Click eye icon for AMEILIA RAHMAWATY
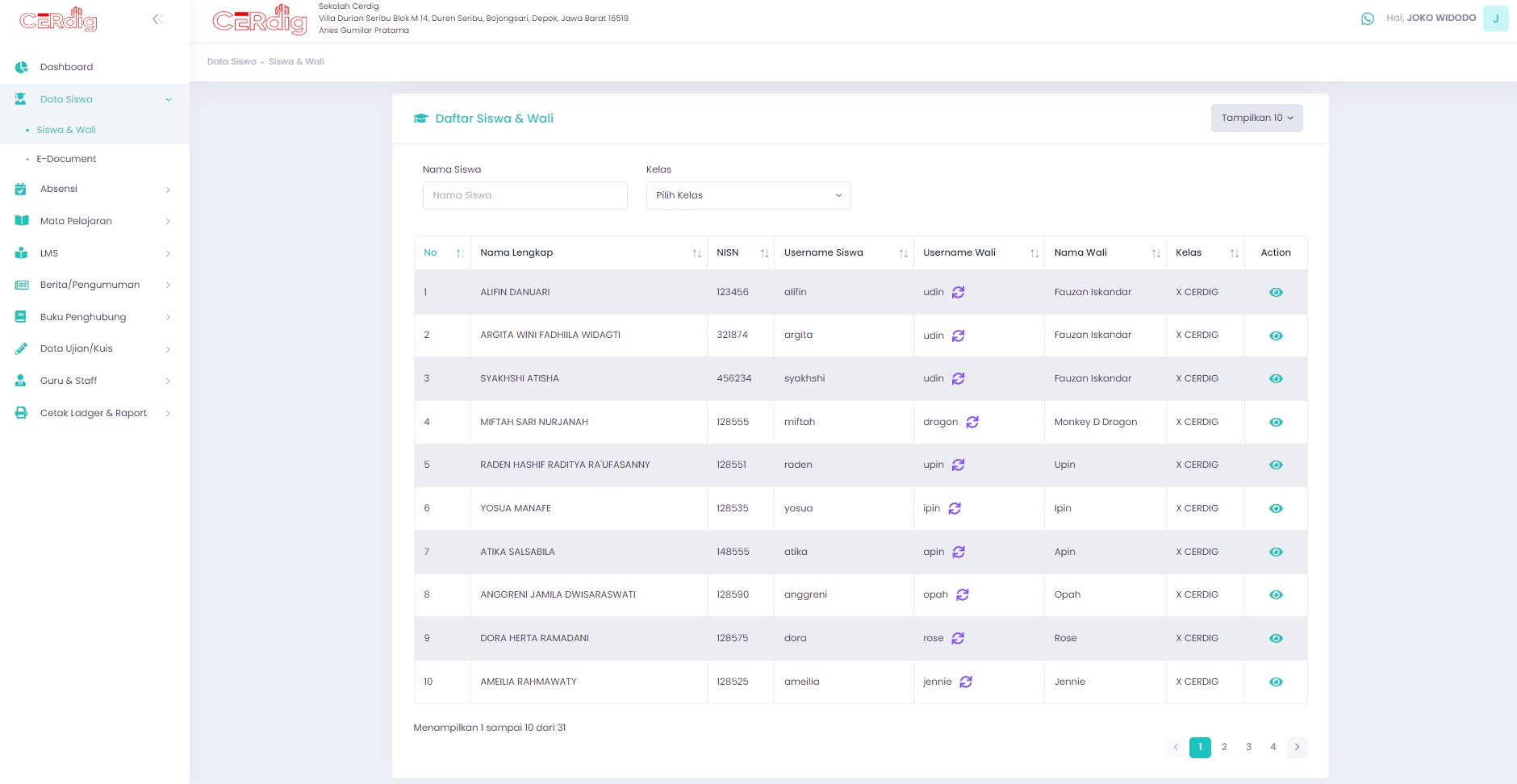Viewport: 1517px width, 784px height. pyautogui.click(x=1276, y=682)
